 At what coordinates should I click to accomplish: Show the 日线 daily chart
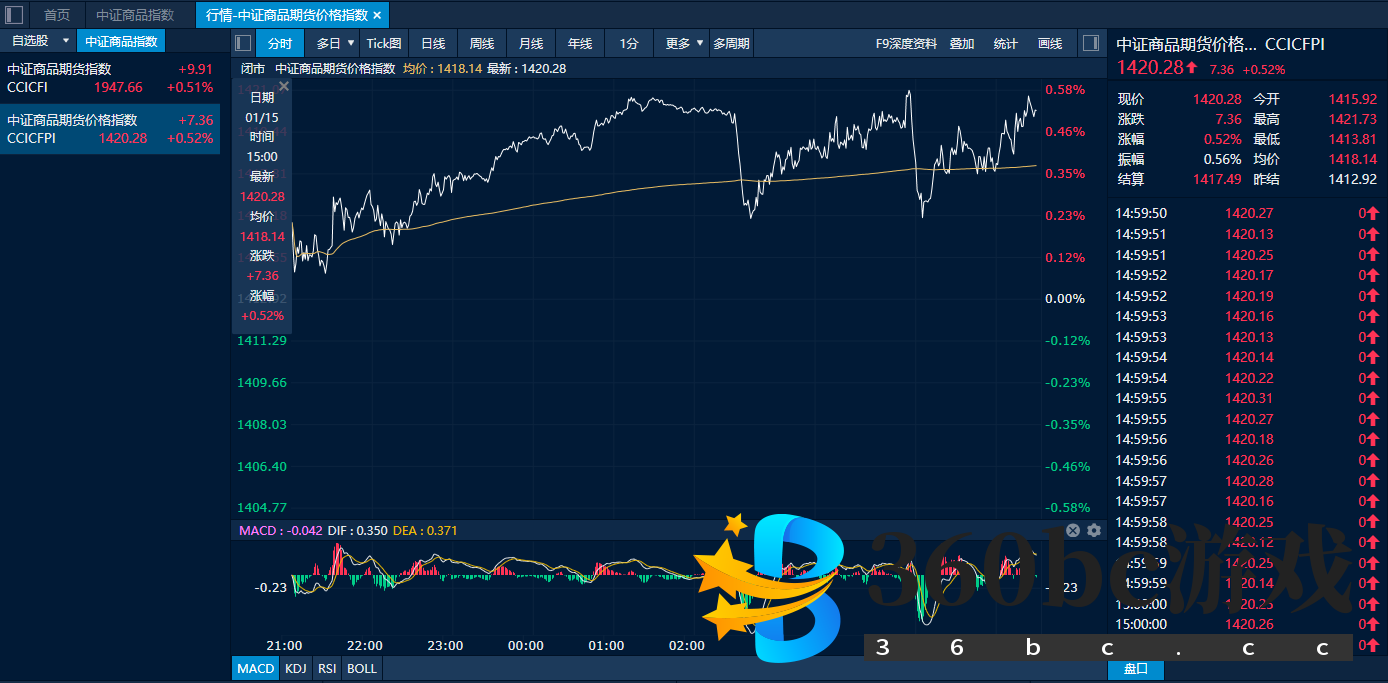pos(433,43)
